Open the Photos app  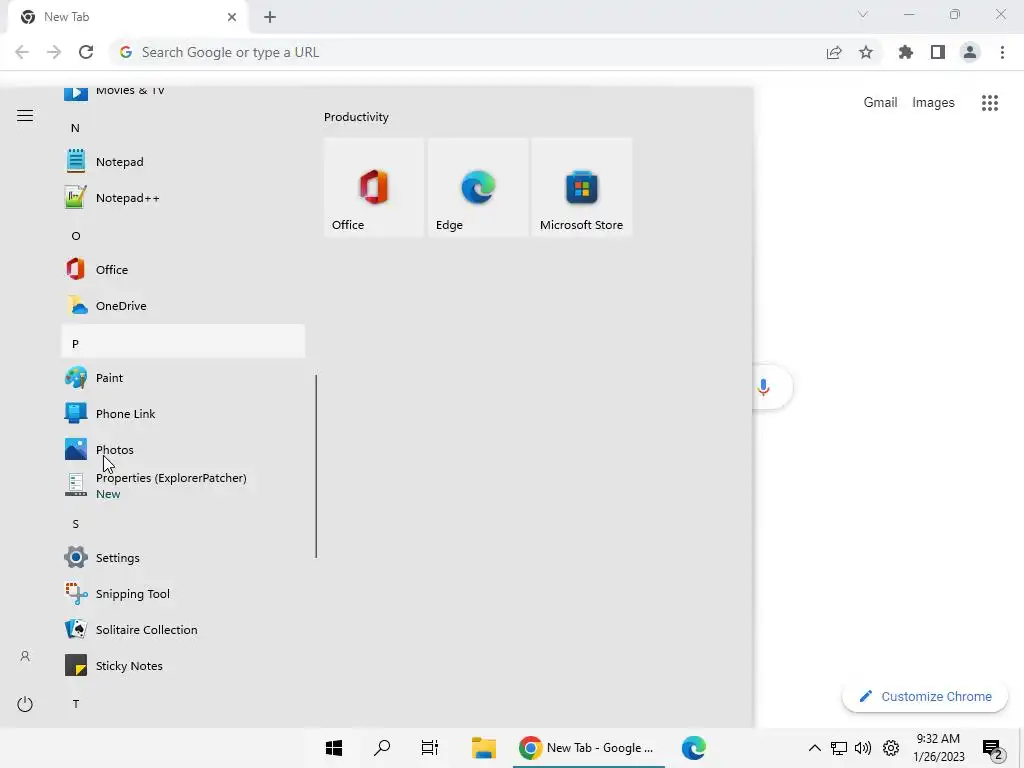click(x=183, y=449)
